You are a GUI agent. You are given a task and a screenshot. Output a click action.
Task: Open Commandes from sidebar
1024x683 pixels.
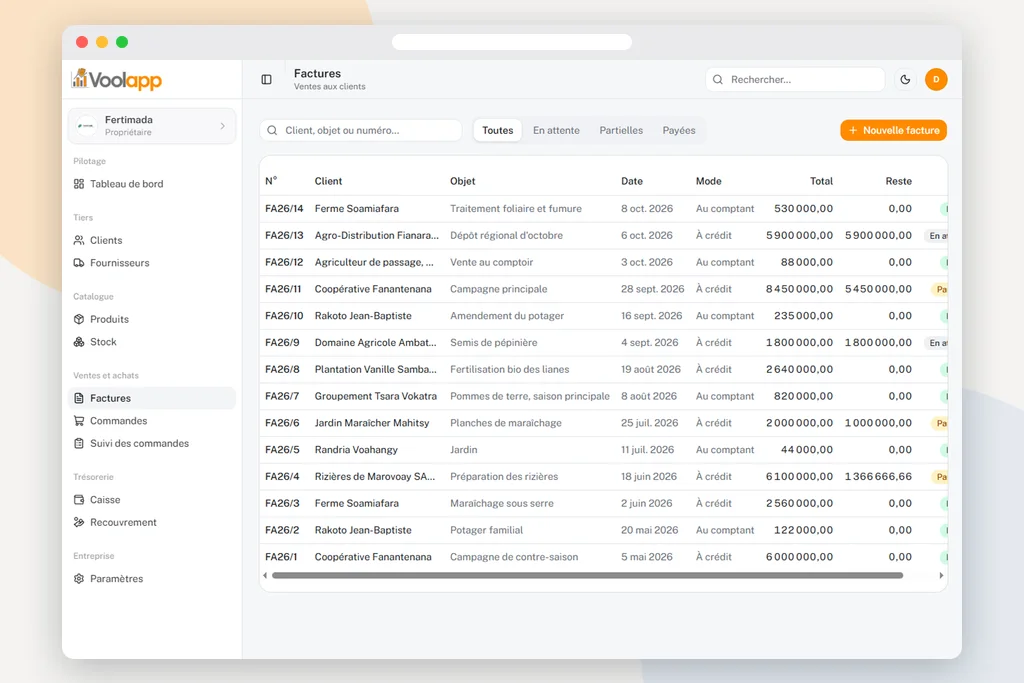[x=152, y=421]
